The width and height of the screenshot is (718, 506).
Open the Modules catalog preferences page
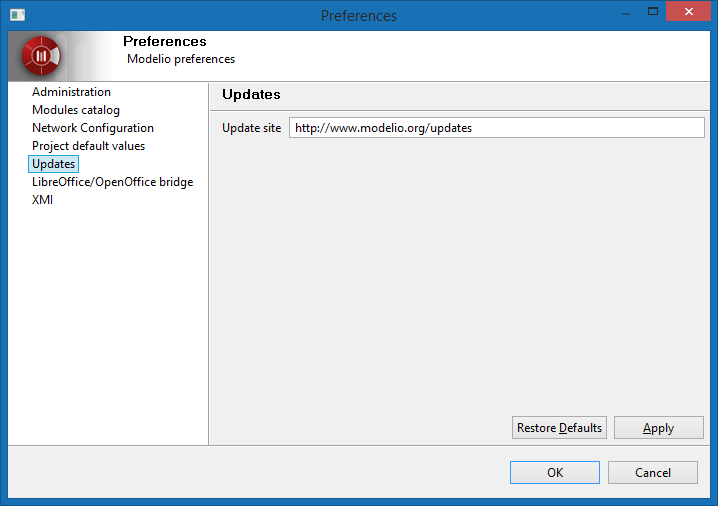coord(76,110)
